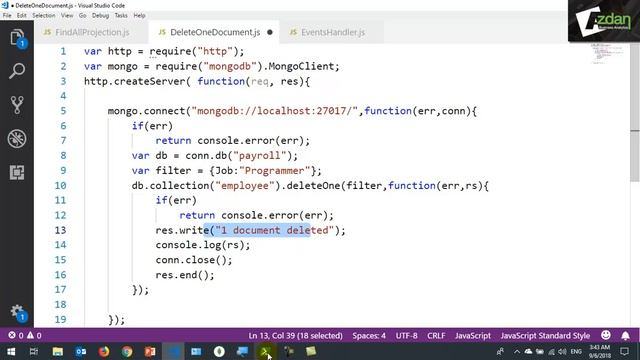Open PowerPoint from the taskbar
Screen dimensions: 640x360
tap(150, 351)
